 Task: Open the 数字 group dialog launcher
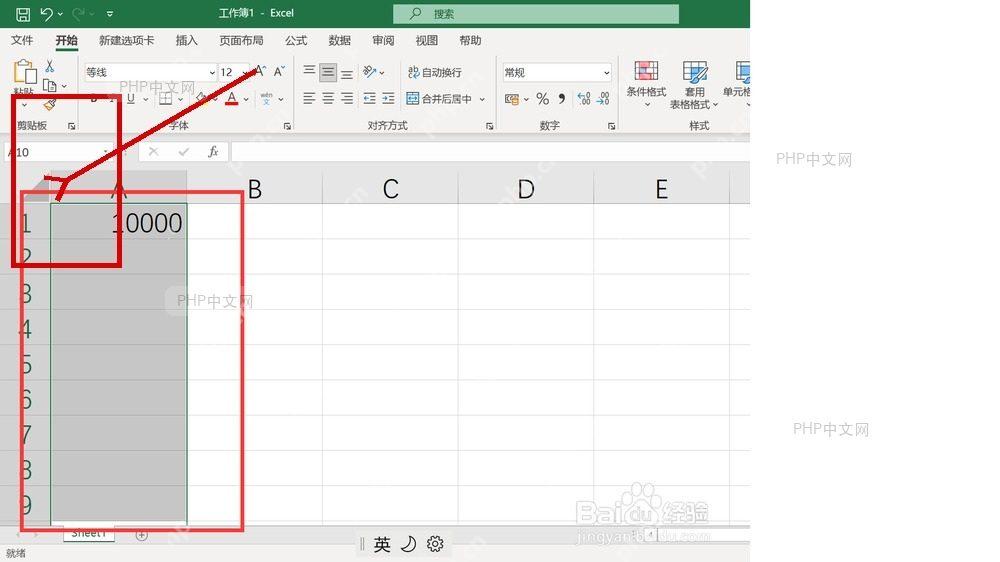[x=612, y=126]
